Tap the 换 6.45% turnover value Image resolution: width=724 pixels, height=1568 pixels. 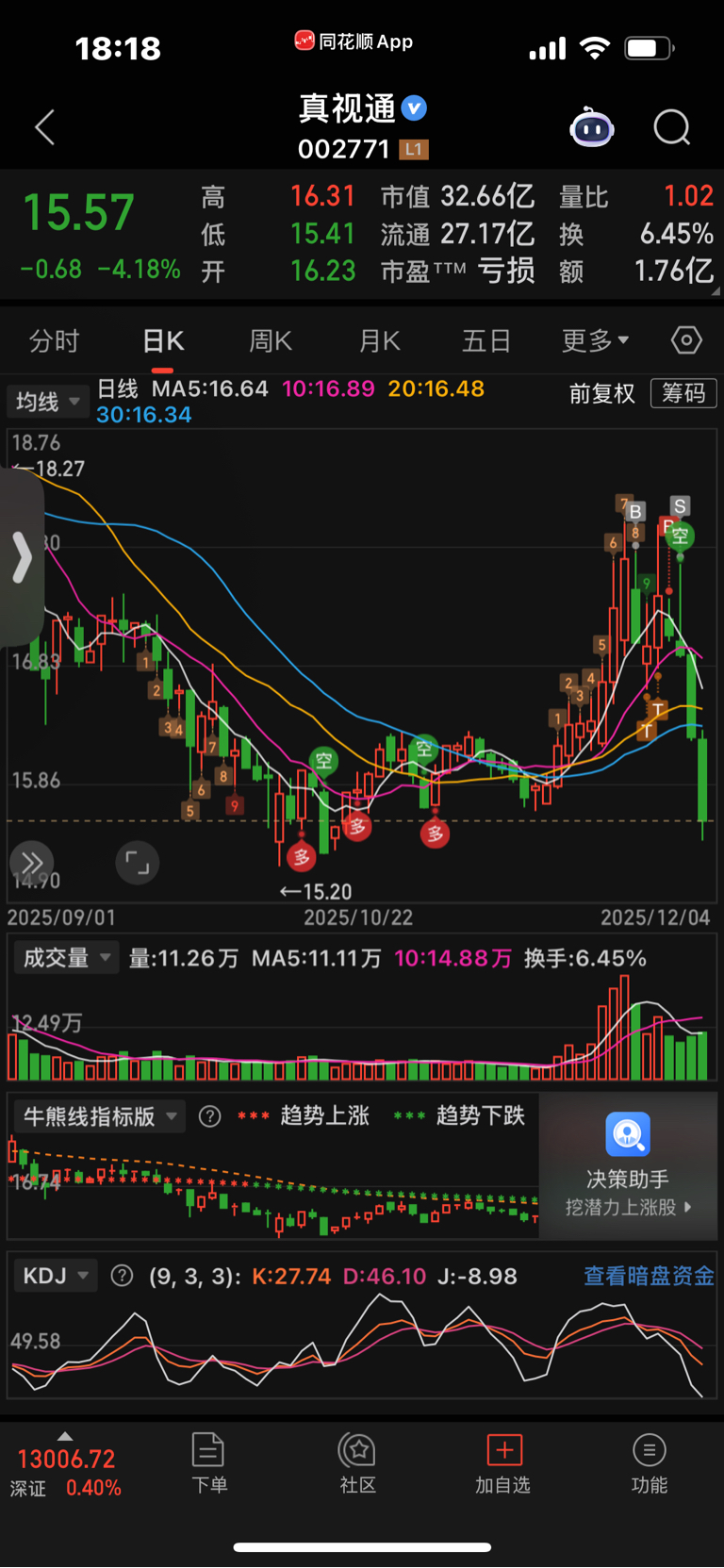pos(636,234)
